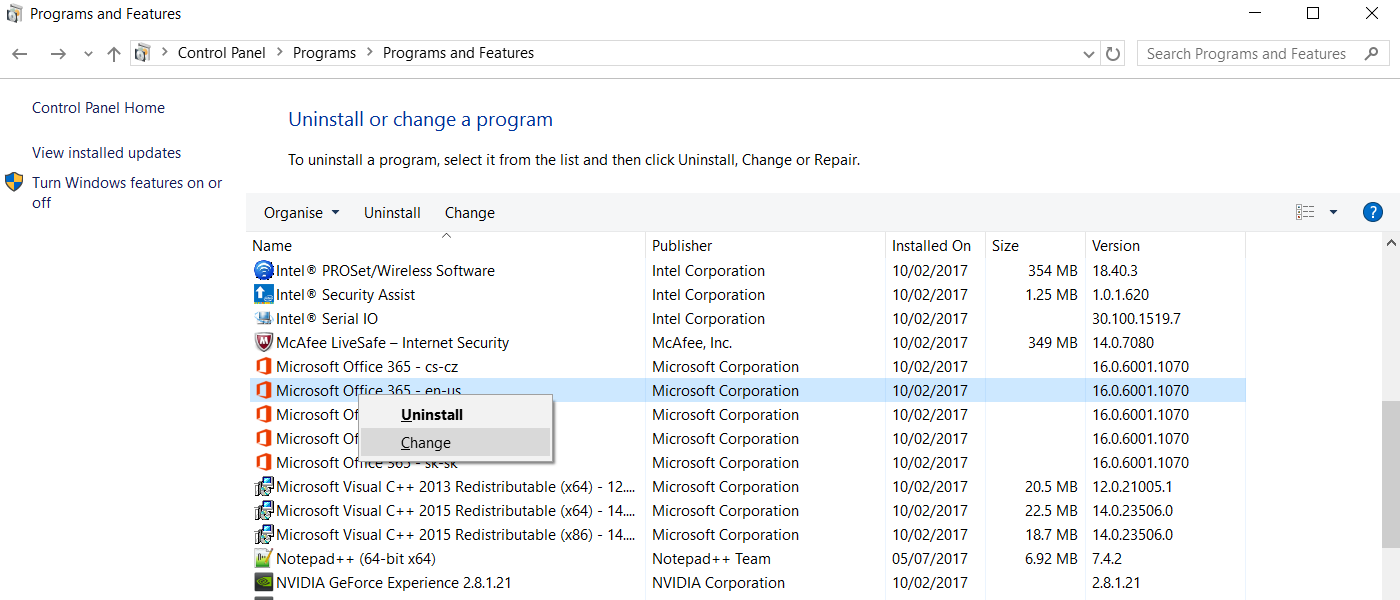Click the version 12.0.21005.1 cell
The width and height of the screenshot is (1400, 600).
pyautogui.click(x=1133, y=487)
